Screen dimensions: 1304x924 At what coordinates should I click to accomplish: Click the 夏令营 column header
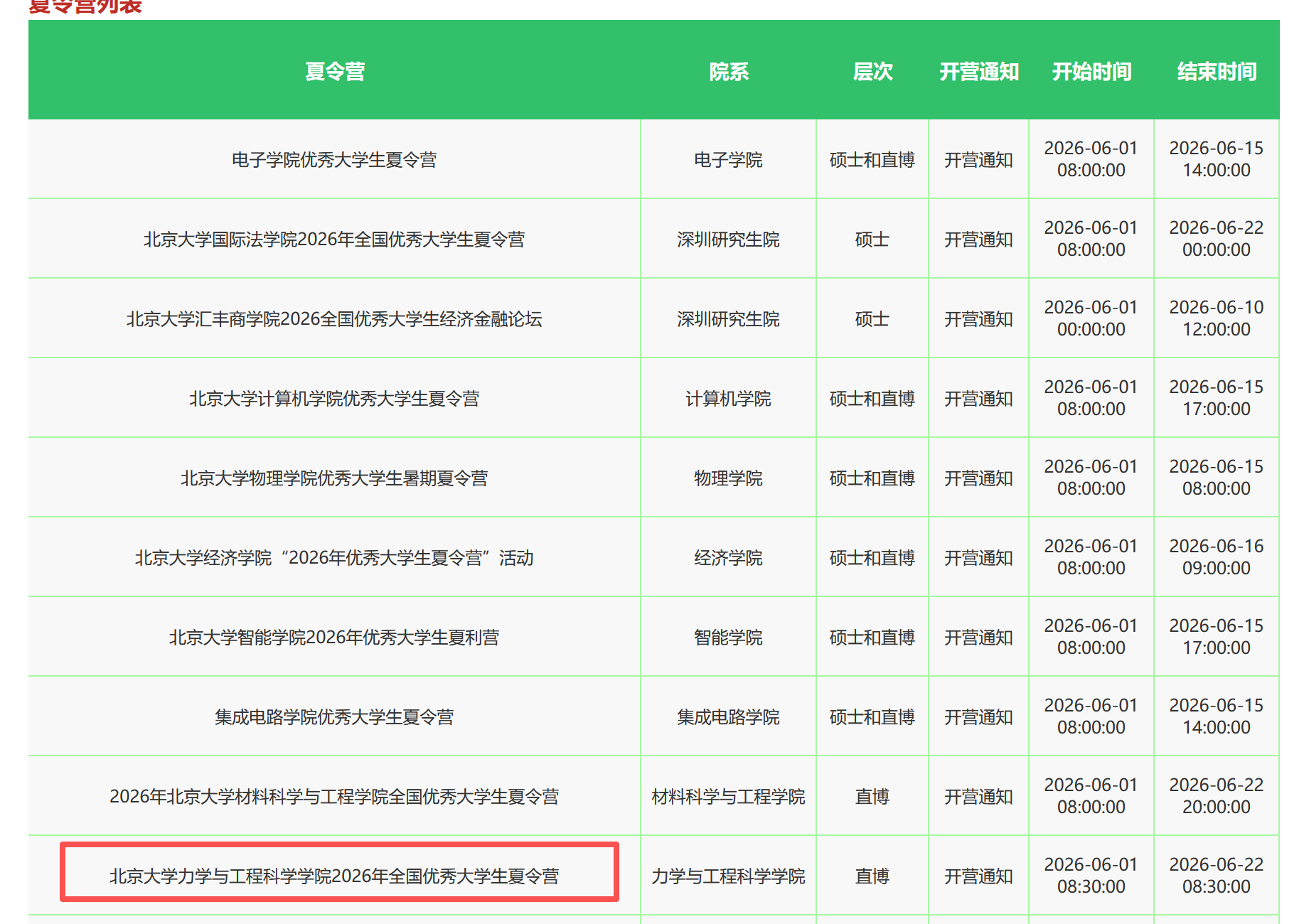coord(334,71)
